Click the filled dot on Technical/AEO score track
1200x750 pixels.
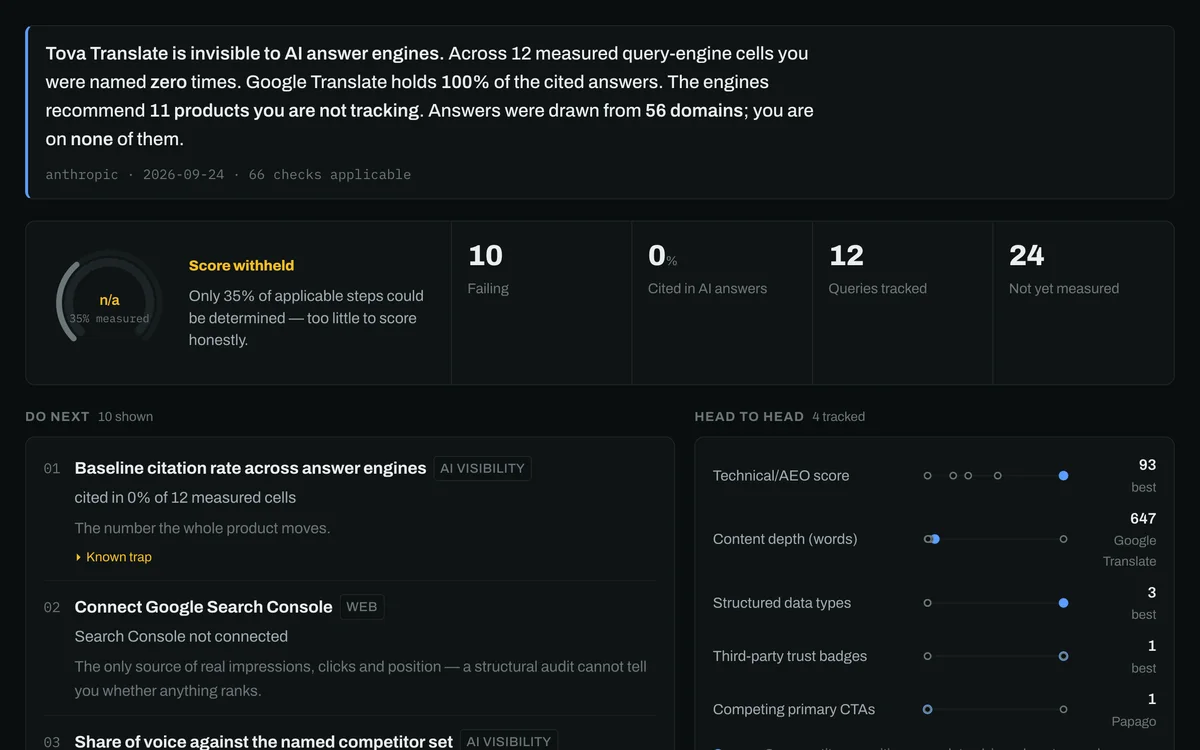[x=1063, y=476]
